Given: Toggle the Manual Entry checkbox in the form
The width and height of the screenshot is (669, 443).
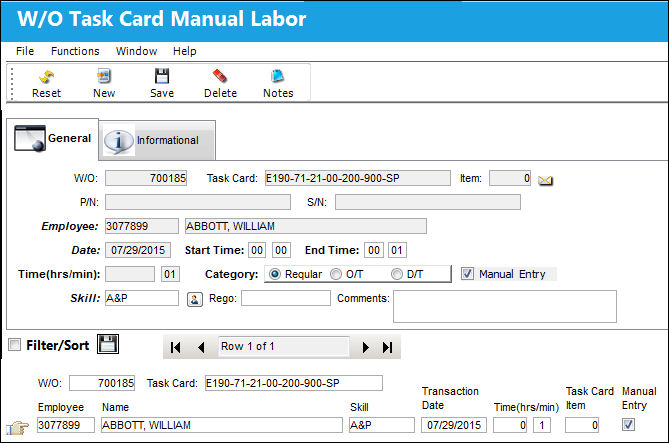Looking at the screenshot, I should click(467, 274).
